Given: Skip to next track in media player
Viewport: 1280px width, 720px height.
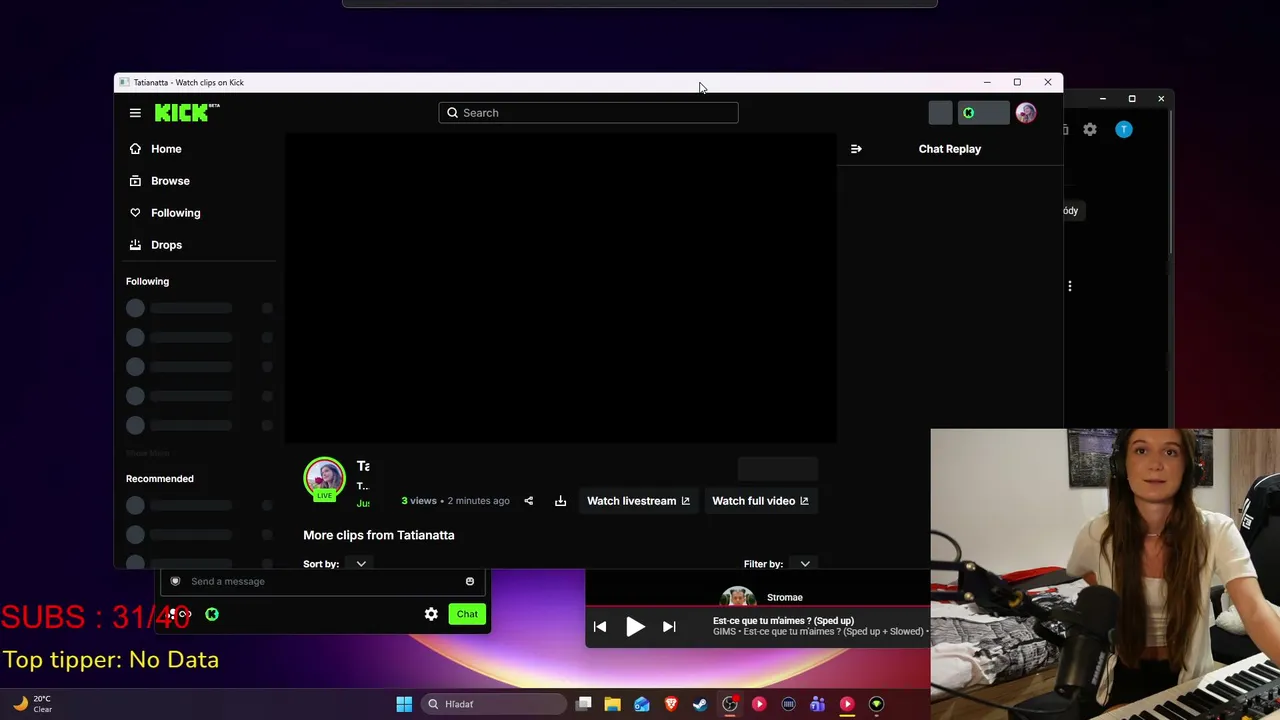Looking at the screenshot, I should coord(669,627).
